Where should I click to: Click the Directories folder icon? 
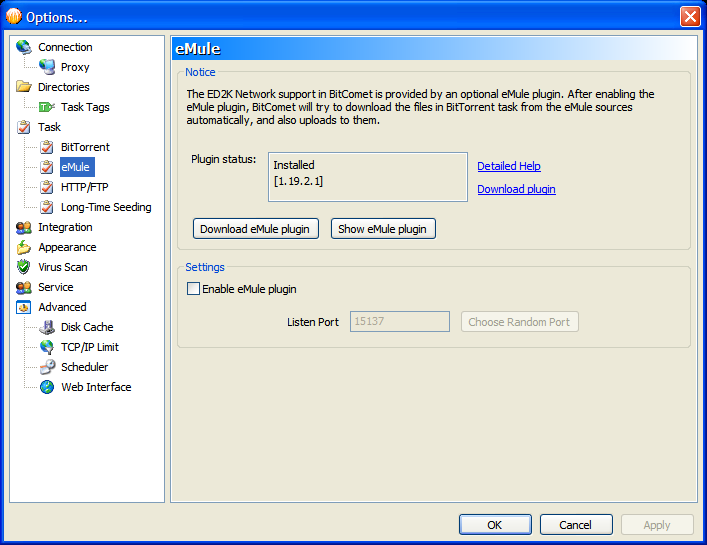click(x=23, y=87)
